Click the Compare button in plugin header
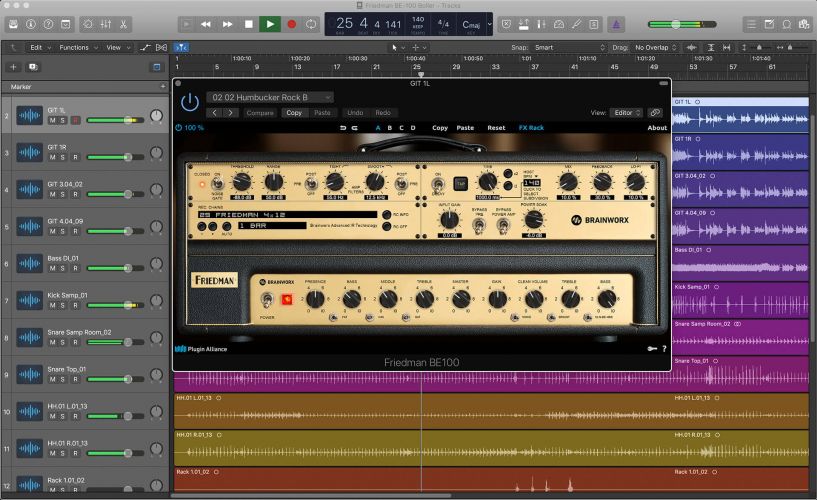Screen dimensions: 817x500 tap(260, 112)
